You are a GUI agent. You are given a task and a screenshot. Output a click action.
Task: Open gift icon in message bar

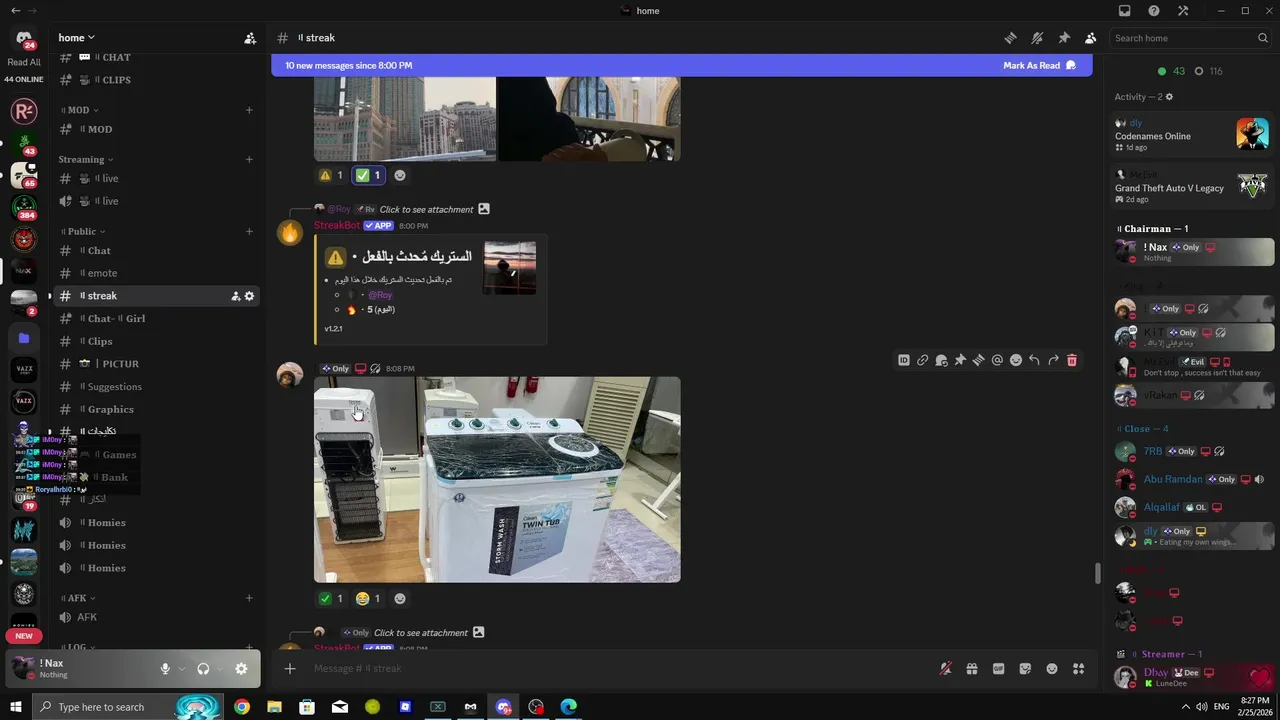coord(971,669)
